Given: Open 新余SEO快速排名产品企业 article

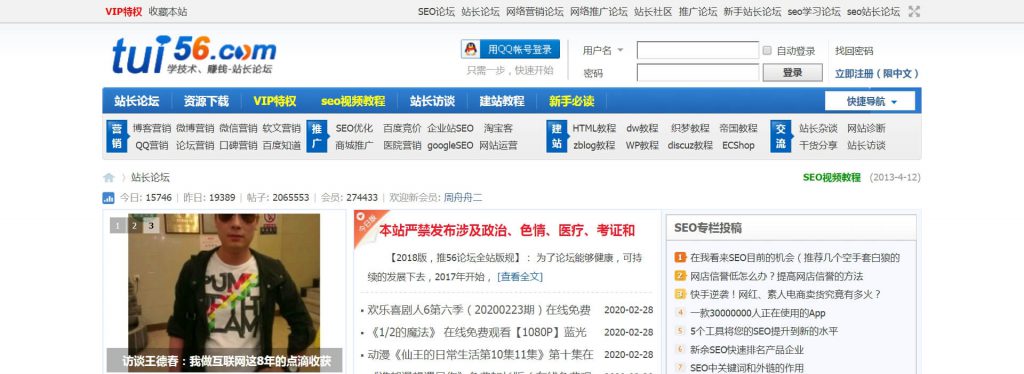Looking at the screenshot, I should click(x=747, y=349).
